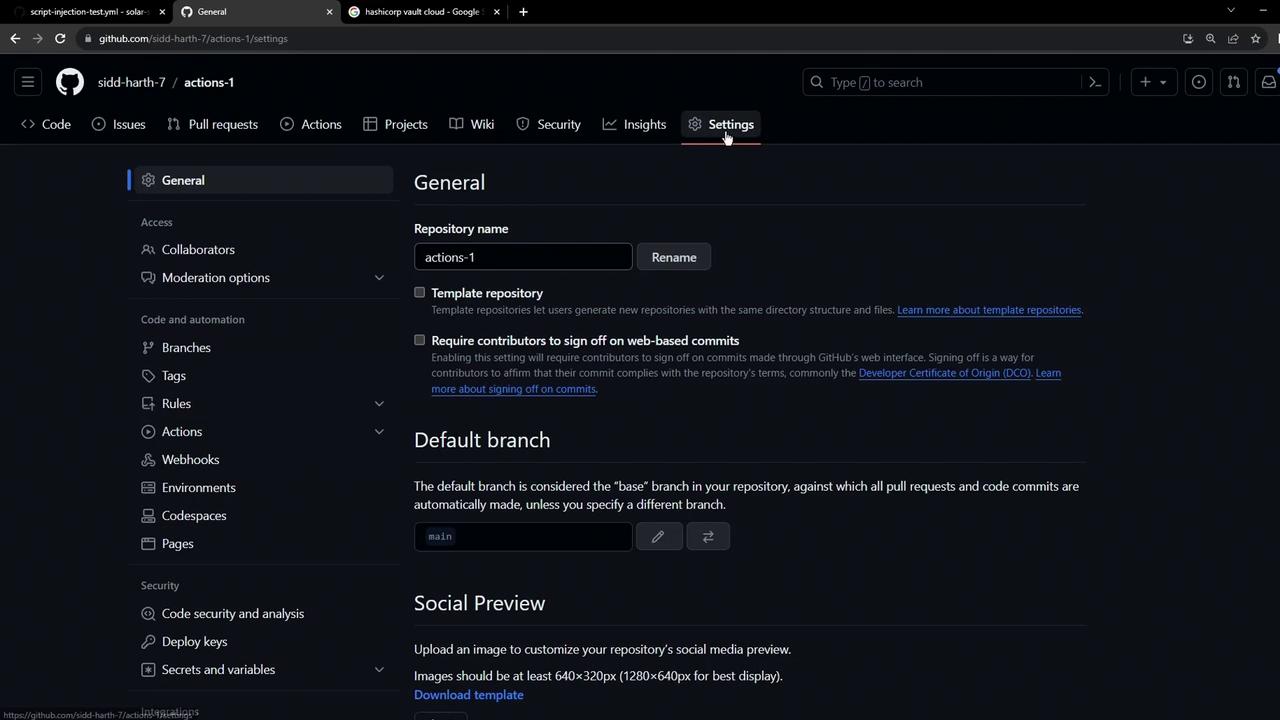Open the global Issues icon in header

point(1198,82)
